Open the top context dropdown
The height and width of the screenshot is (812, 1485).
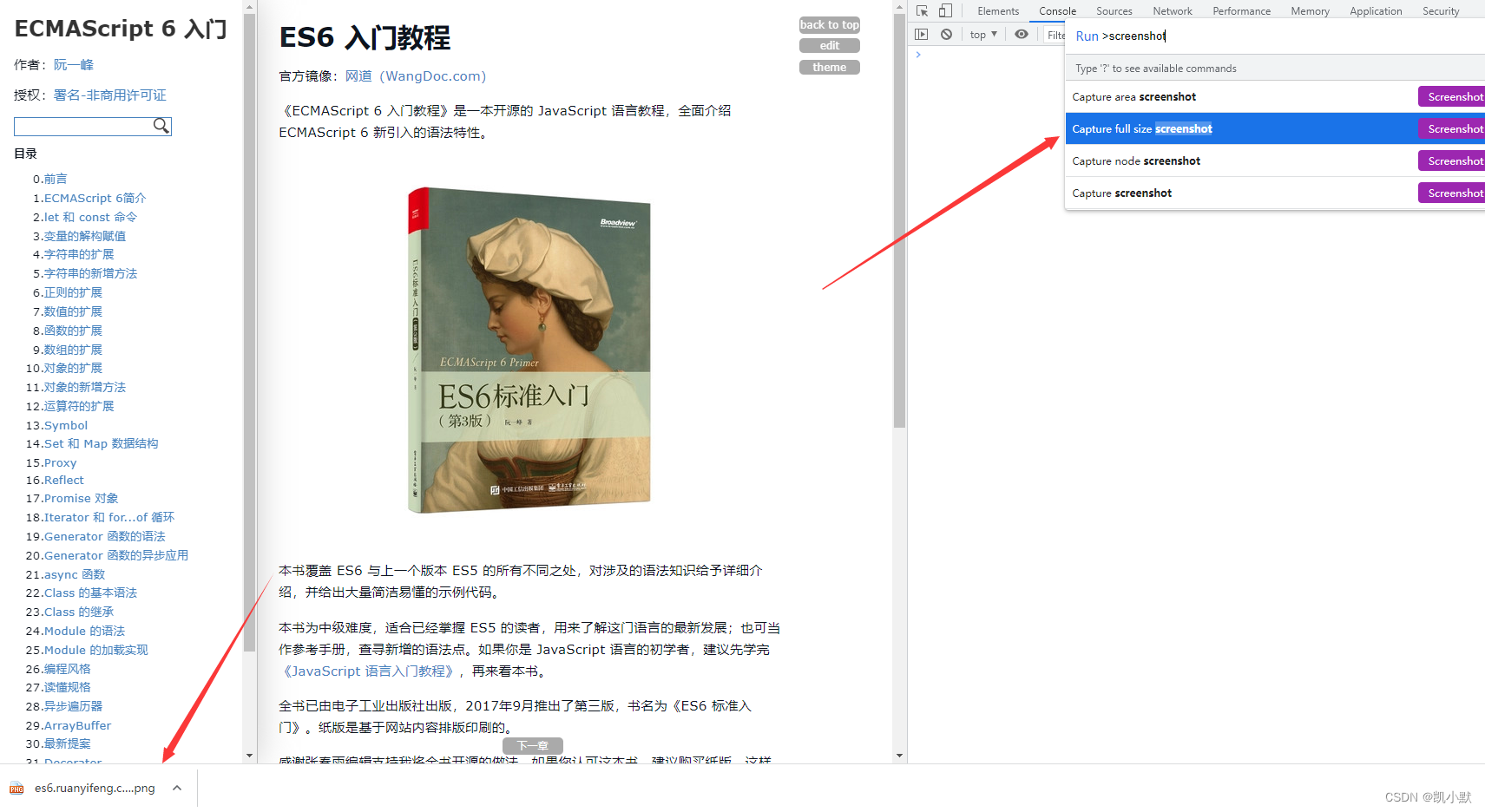pyautogui.click(x=983, y=35)
